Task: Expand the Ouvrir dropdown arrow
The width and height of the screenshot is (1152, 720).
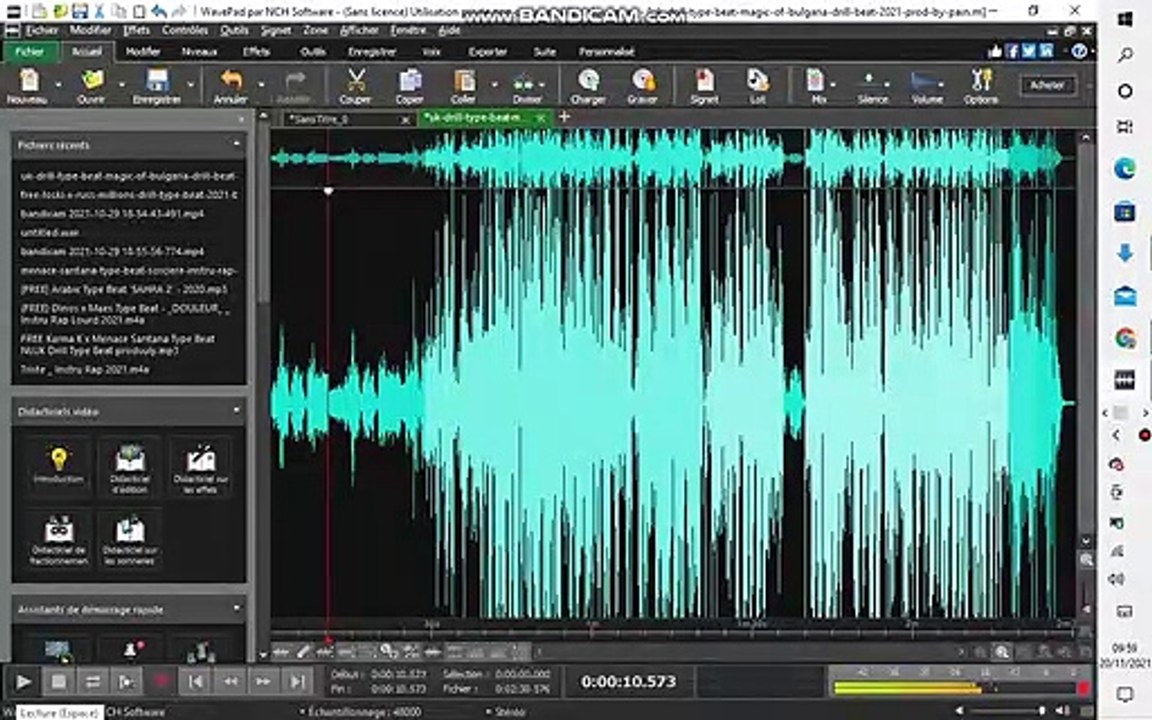Action: click(121, 84)
